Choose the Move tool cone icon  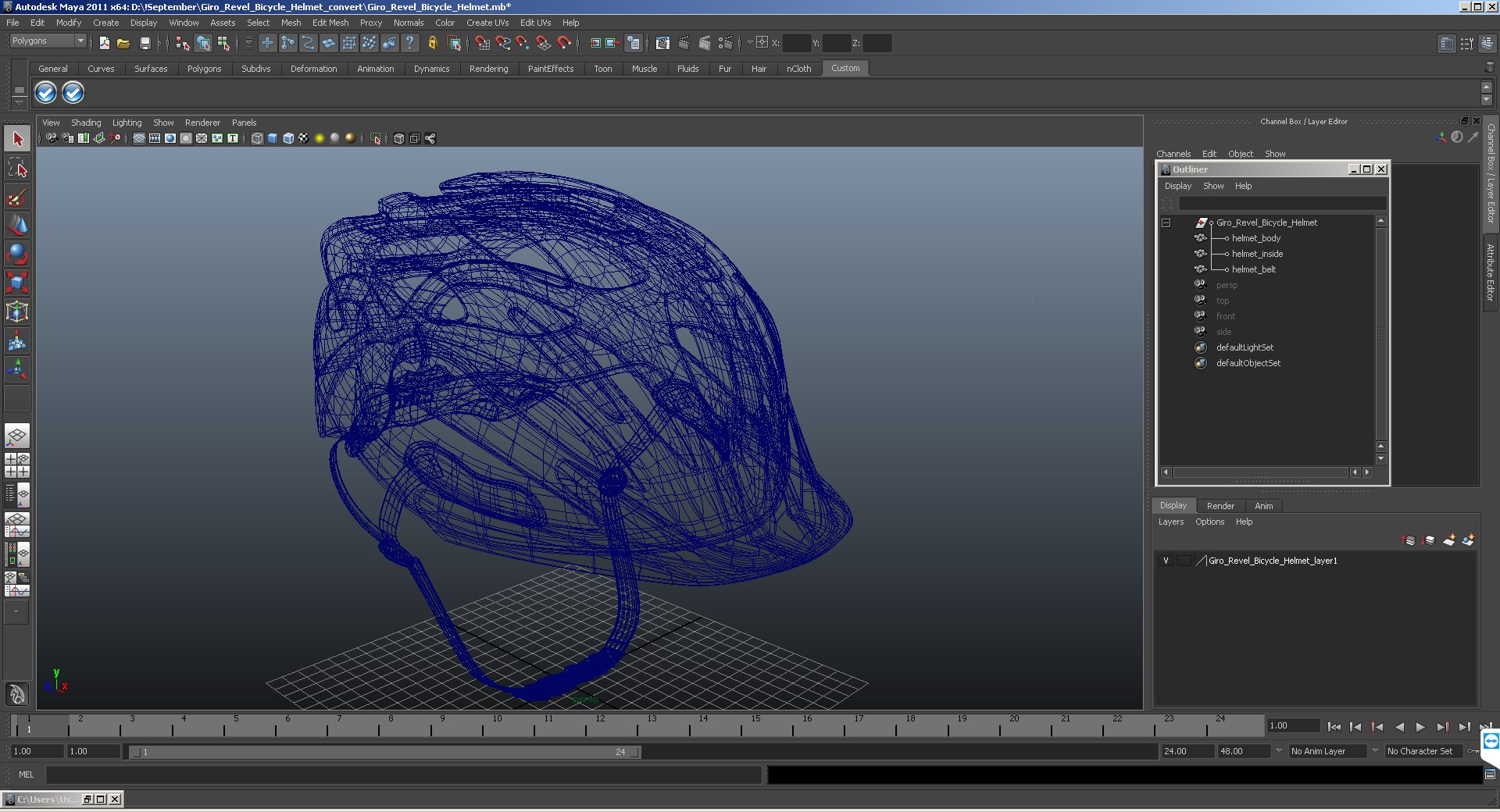(17, 226)
